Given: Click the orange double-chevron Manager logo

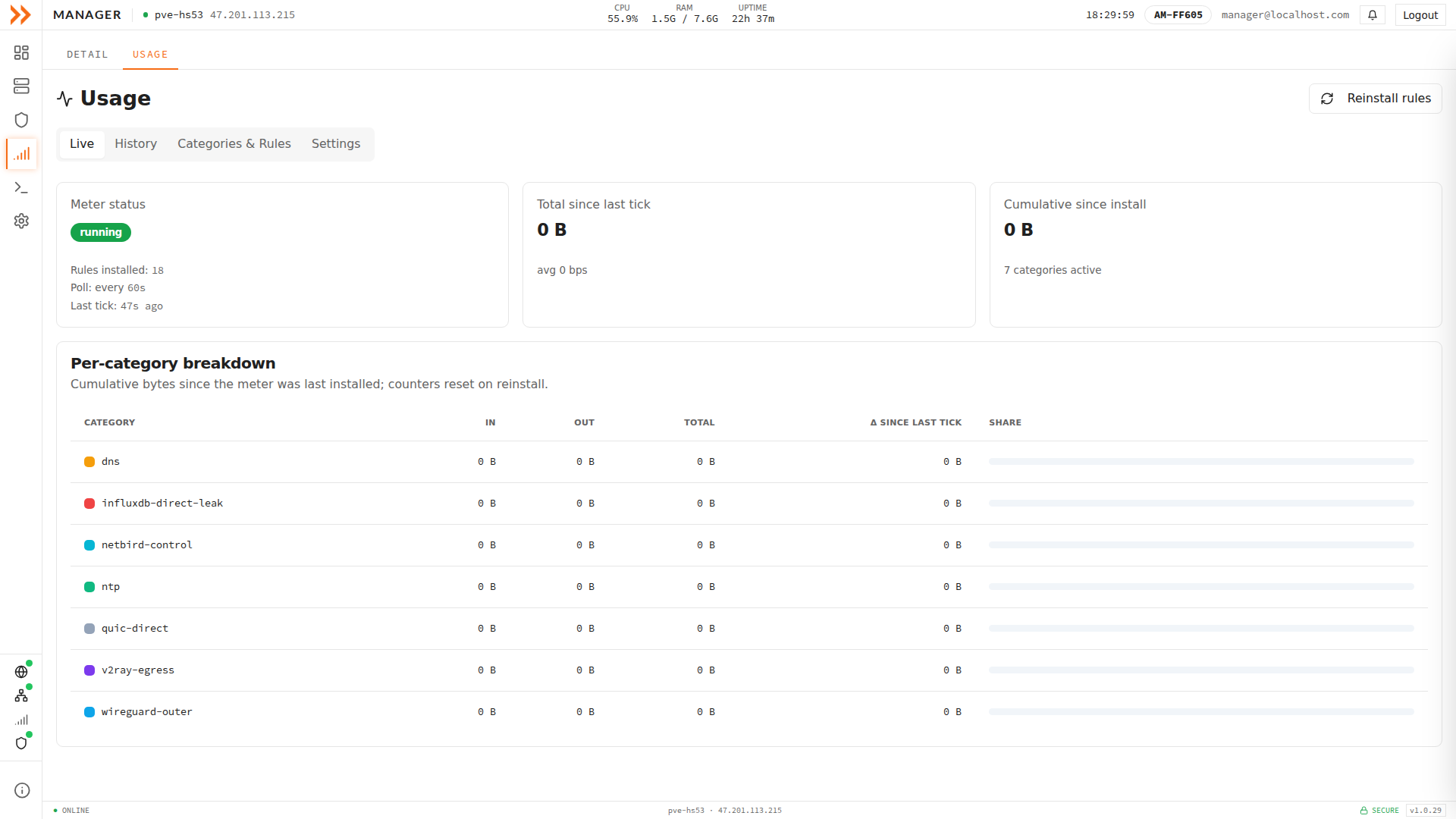Looking at the screenshot, I should click(x=20, y=14).
